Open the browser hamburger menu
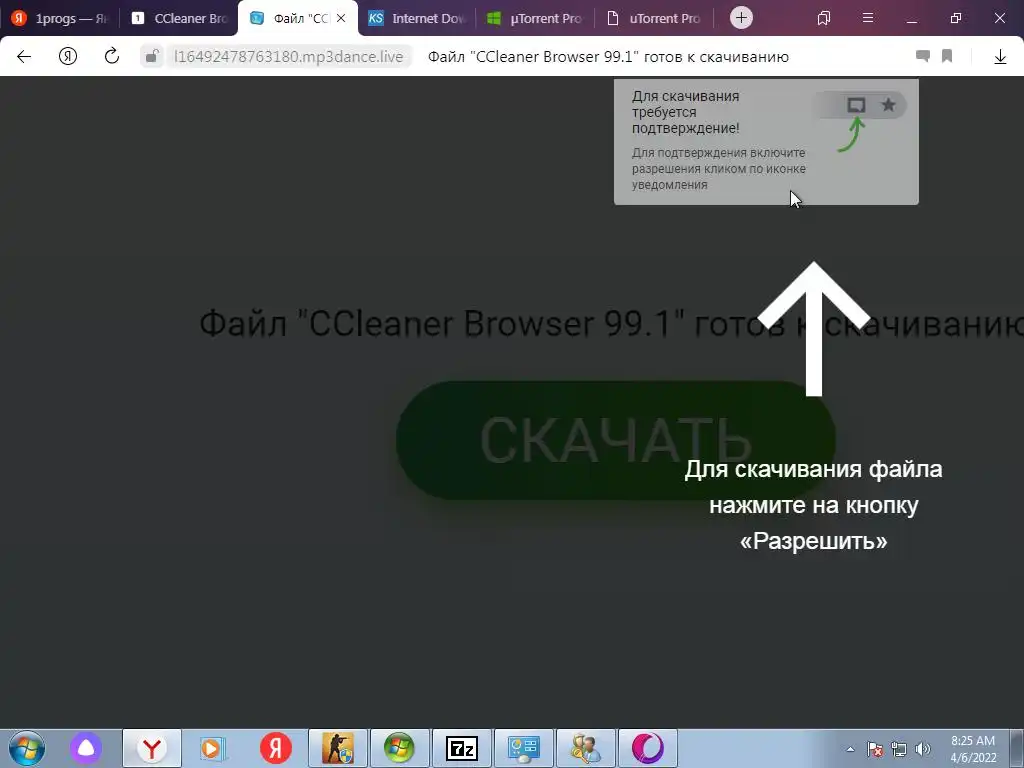This screenshot has width=1024, height=768. pyautogui.click(x=867, y=18)
